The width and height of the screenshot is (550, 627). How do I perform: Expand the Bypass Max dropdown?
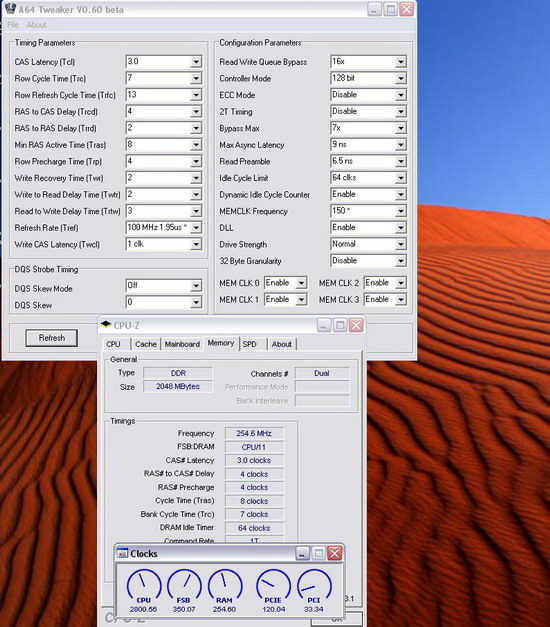click(400, 128)
